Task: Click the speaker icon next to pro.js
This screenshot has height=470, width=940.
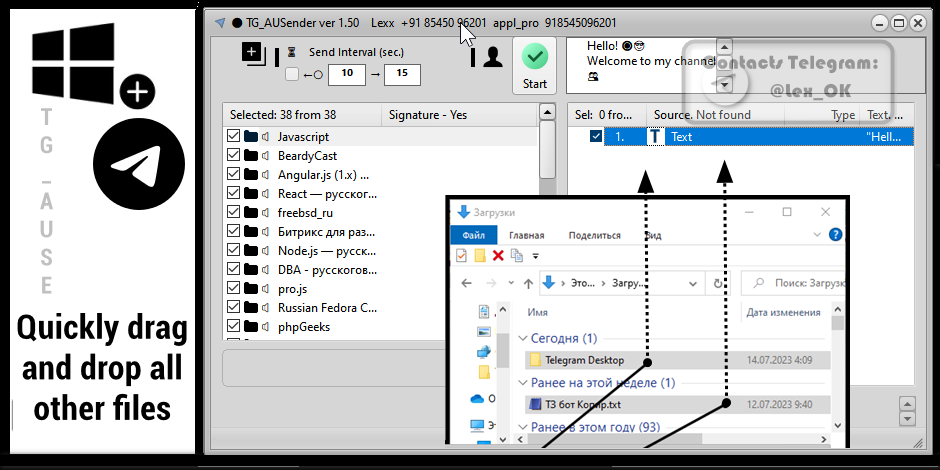Action: pyautogui.click(x=266, y=289)
